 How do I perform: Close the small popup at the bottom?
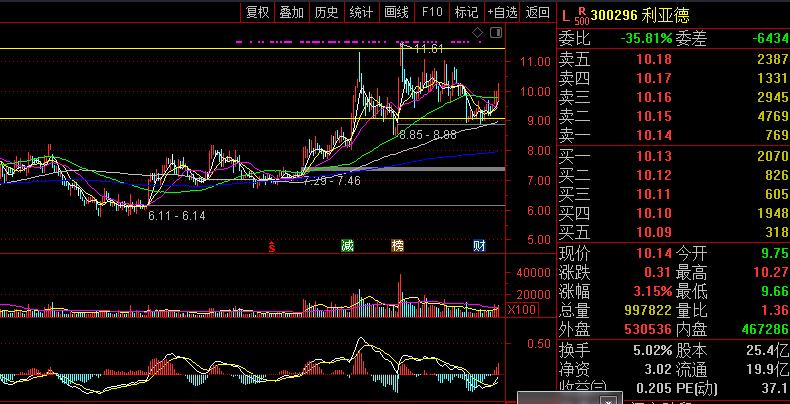pyautogui.click(x=608, y=401)
